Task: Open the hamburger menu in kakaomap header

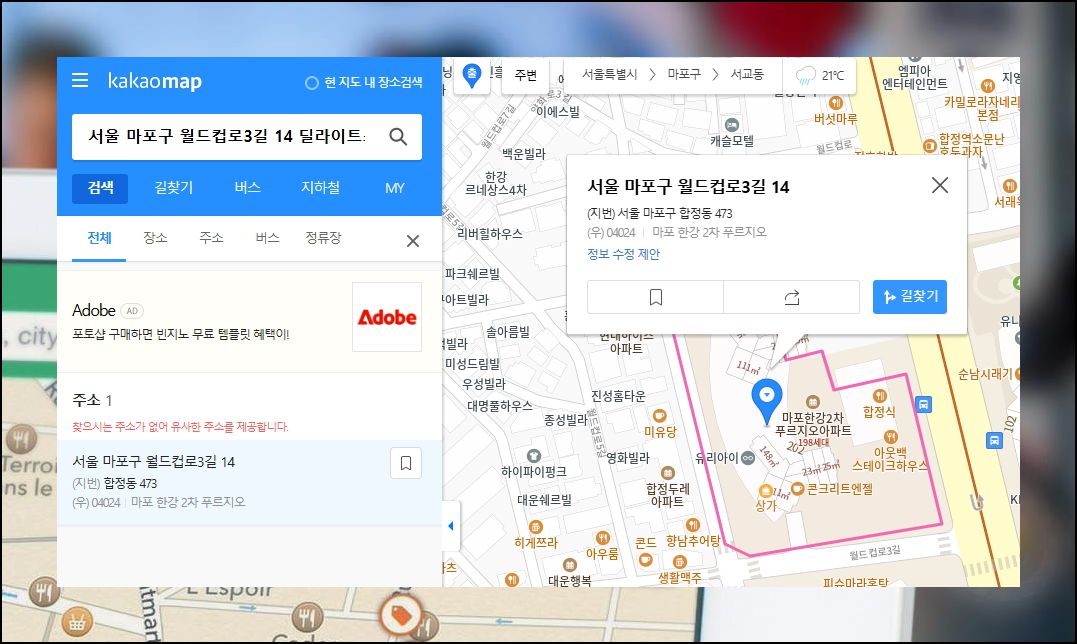Action: [80, 80]
